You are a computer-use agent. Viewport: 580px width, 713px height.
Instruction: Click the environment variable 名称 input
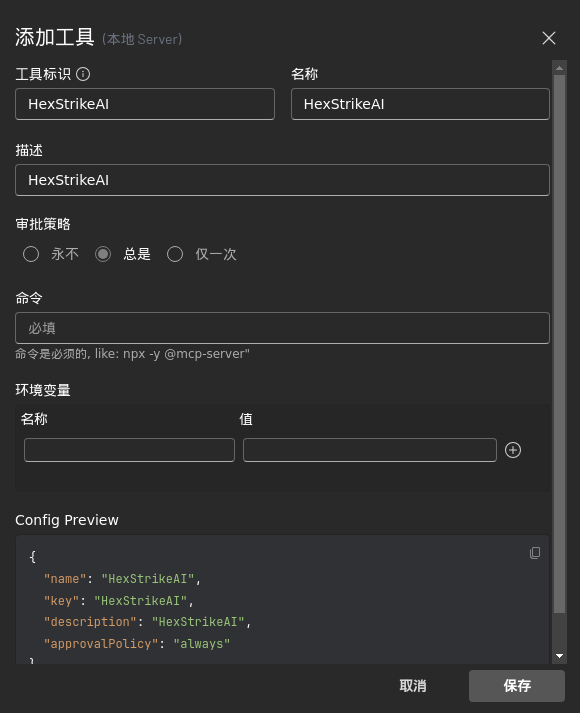click(x=130, y=450)
